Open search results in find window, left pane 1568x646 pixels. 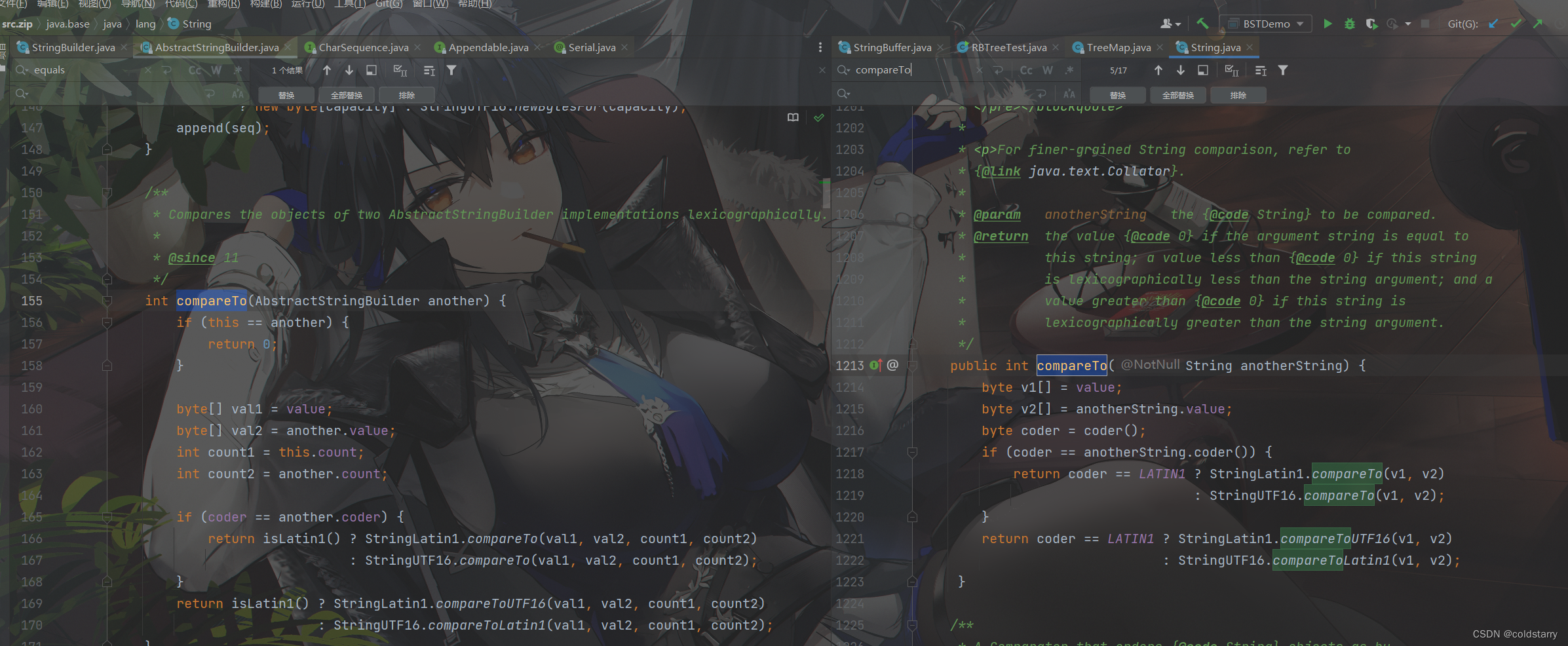point(372,70)
